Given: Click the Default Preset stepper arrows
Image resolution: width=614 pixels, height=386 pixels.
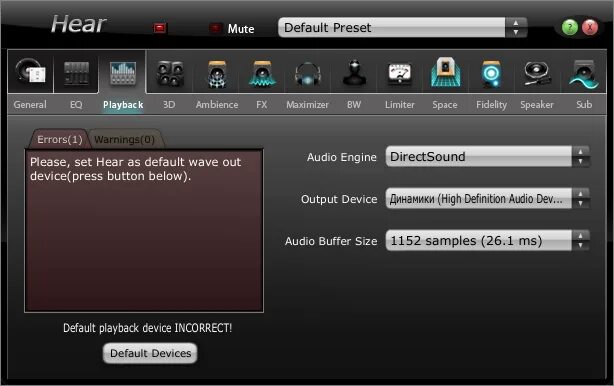Looking at the screenshot, I should click(516, 27).
